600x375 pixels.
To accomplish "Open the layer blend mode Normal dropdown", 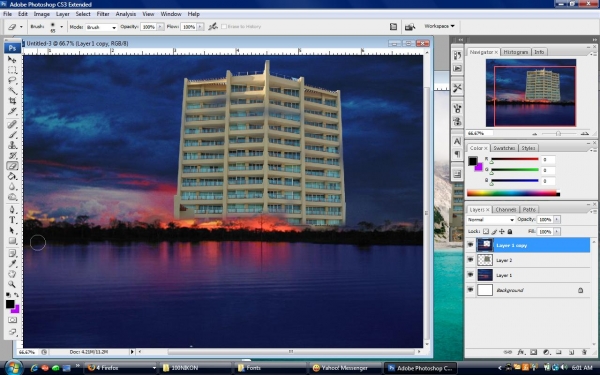I will tap(491, 220).
